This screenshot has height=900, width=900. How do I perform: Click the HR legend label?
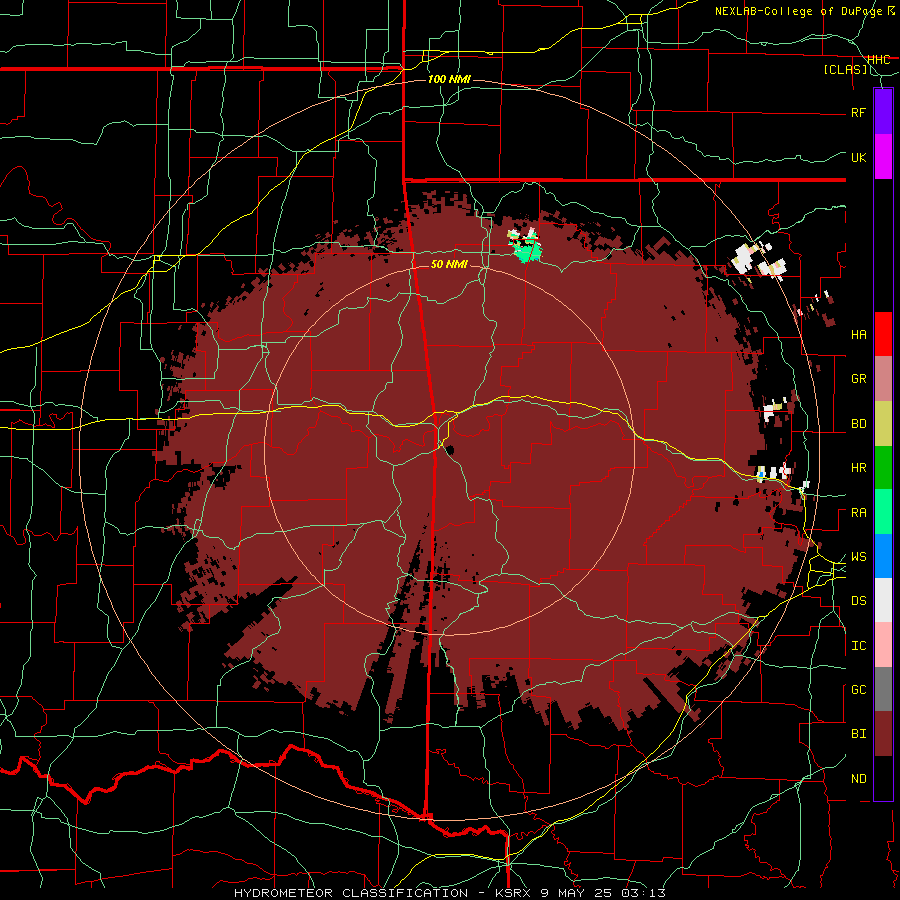pos(859,468)
